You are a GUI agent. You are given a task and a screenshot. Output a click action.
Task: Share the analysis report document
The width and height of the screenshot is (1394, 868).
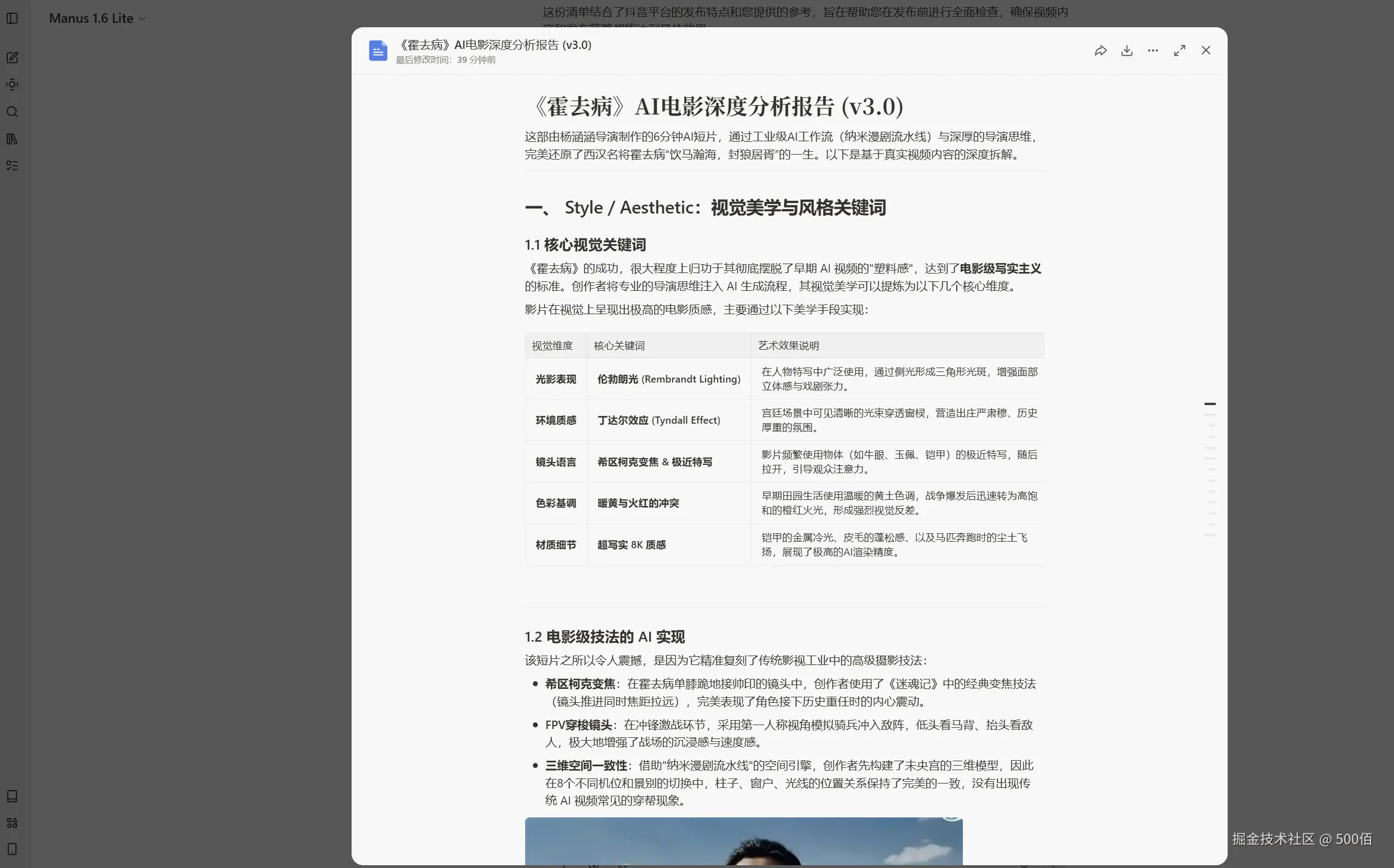coord(1101,51)
